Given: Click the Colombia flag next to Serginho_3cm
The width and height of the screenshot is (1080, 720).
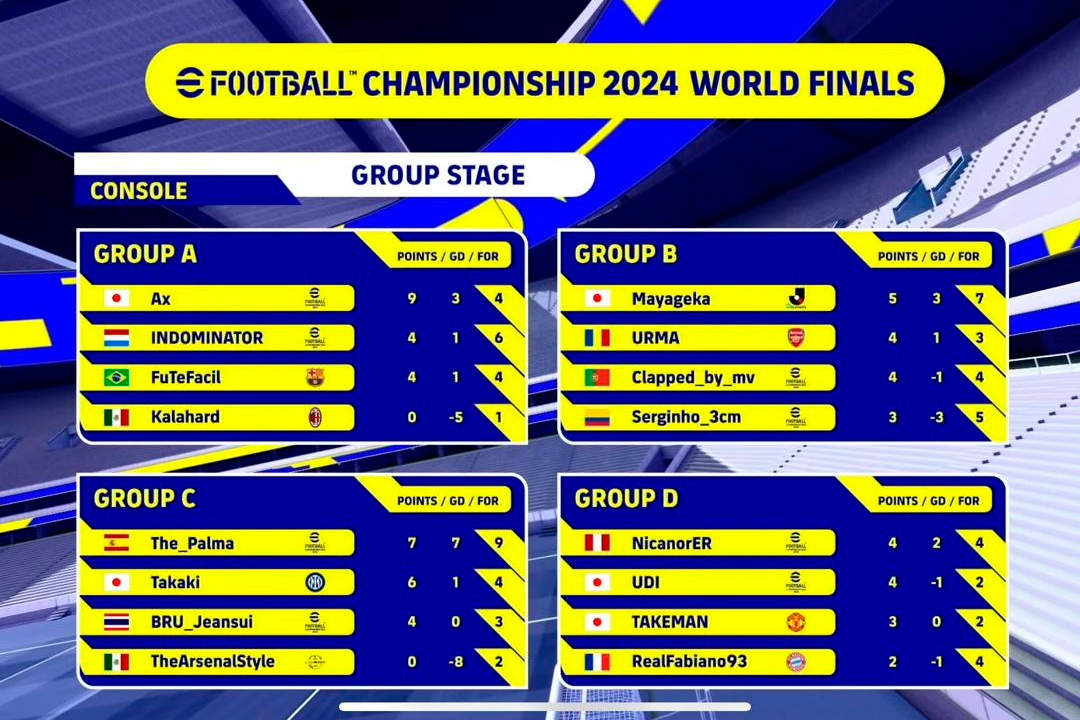Looking at the screenshot, I should click(x=597, y=417).
